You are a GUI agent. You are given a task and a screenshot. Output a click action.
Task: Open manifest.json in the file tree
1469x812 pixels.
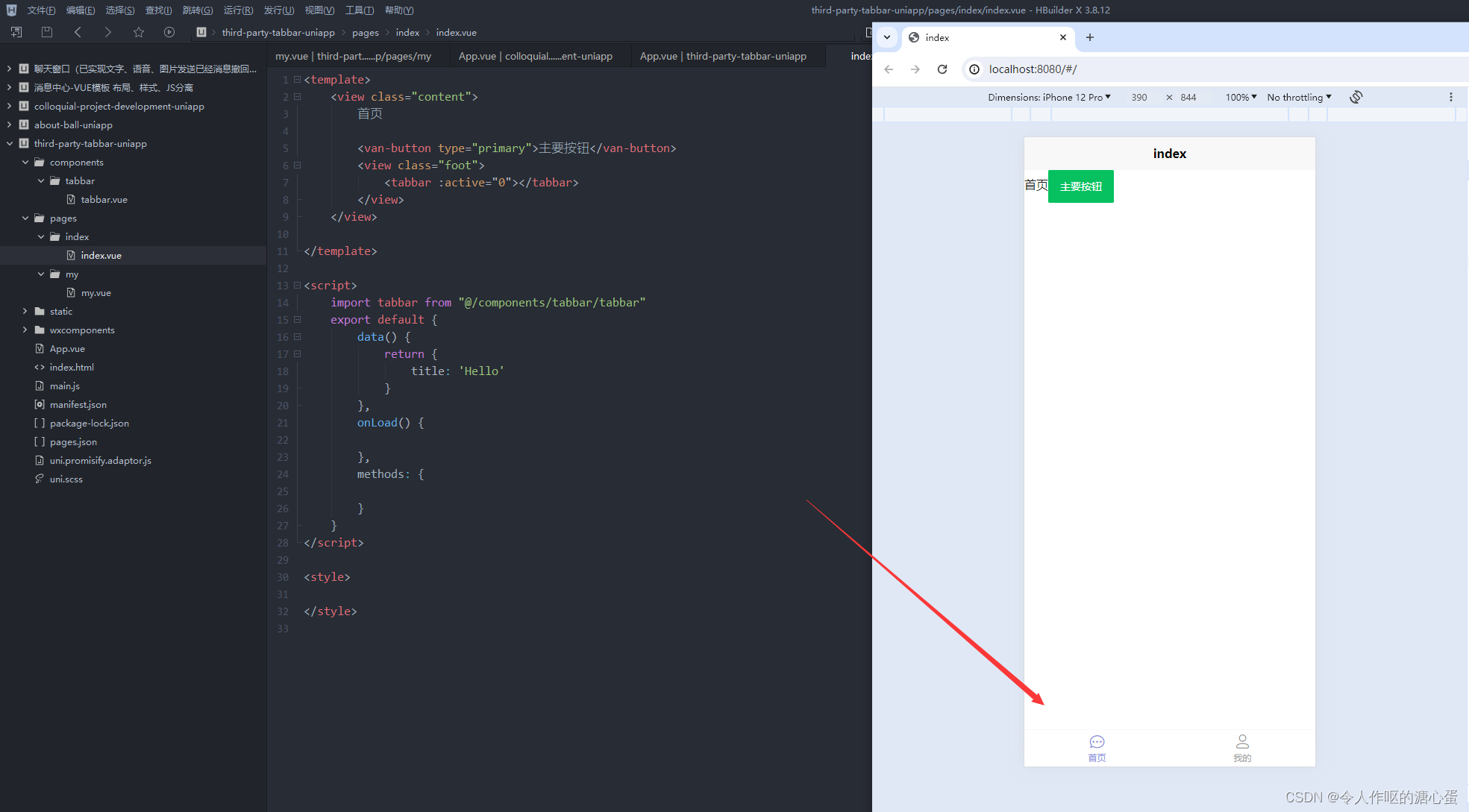(78, 404)
